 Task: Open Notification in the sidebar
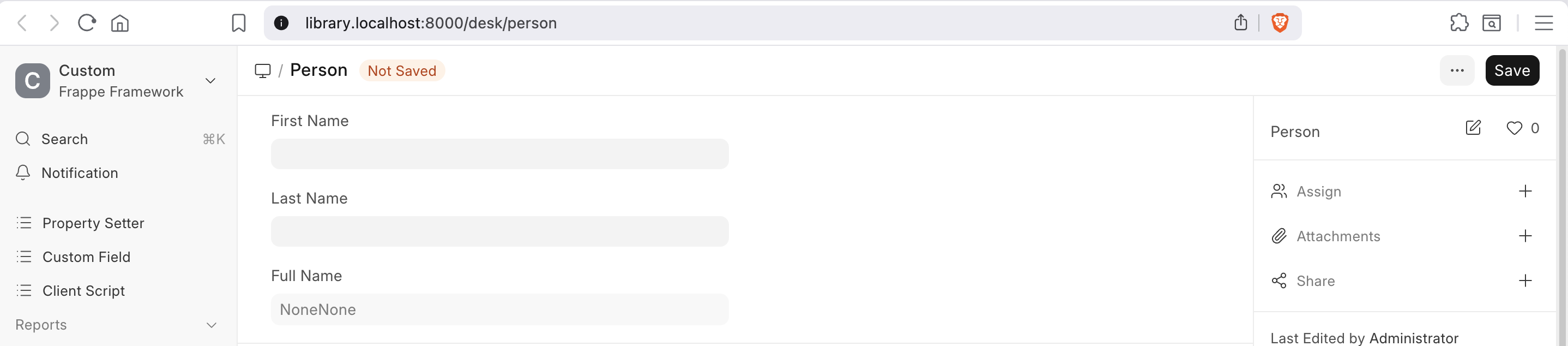click(x=79, y=173)
